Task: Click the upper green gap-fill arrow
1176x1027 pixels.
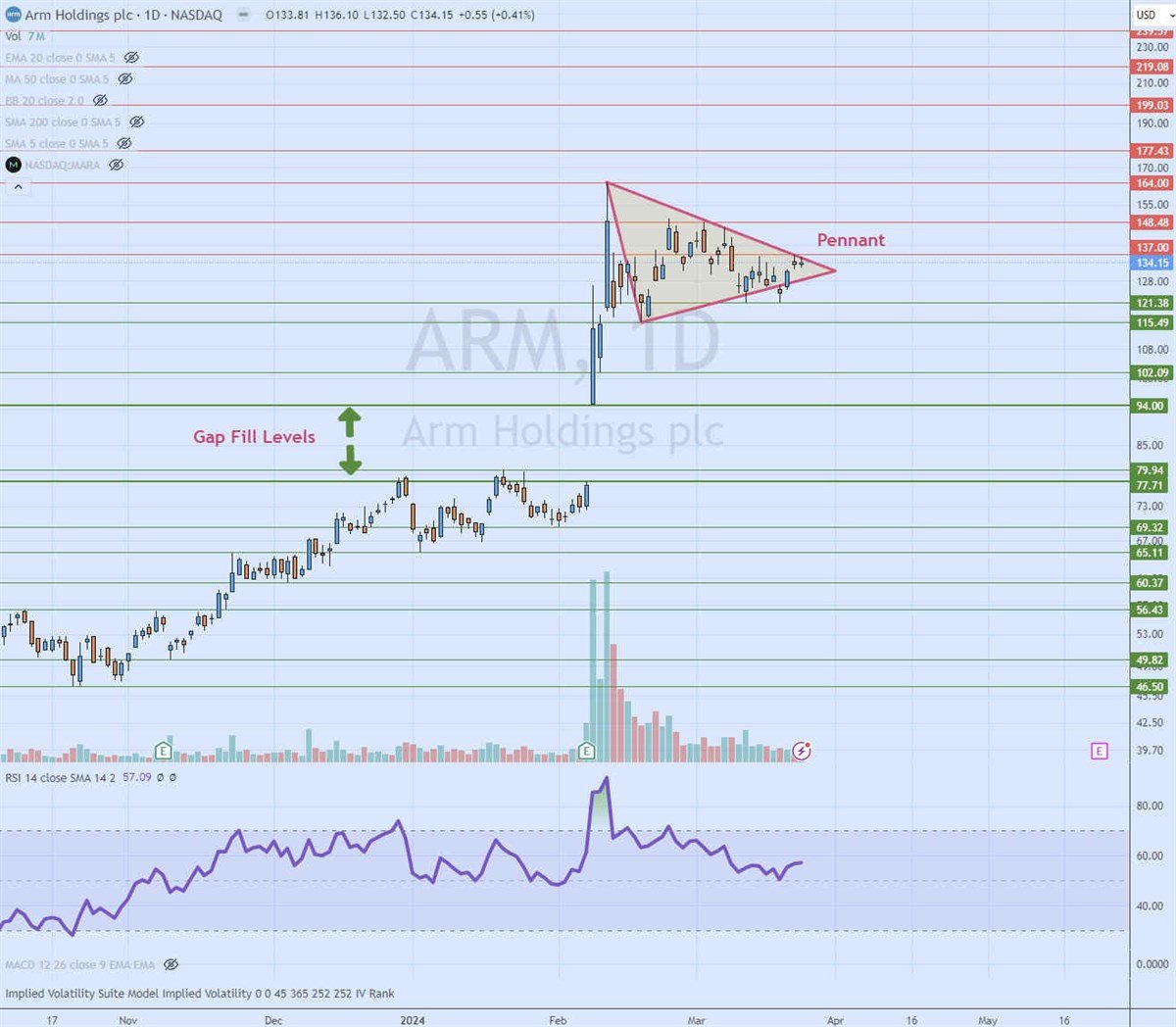Action: point(350,422)
